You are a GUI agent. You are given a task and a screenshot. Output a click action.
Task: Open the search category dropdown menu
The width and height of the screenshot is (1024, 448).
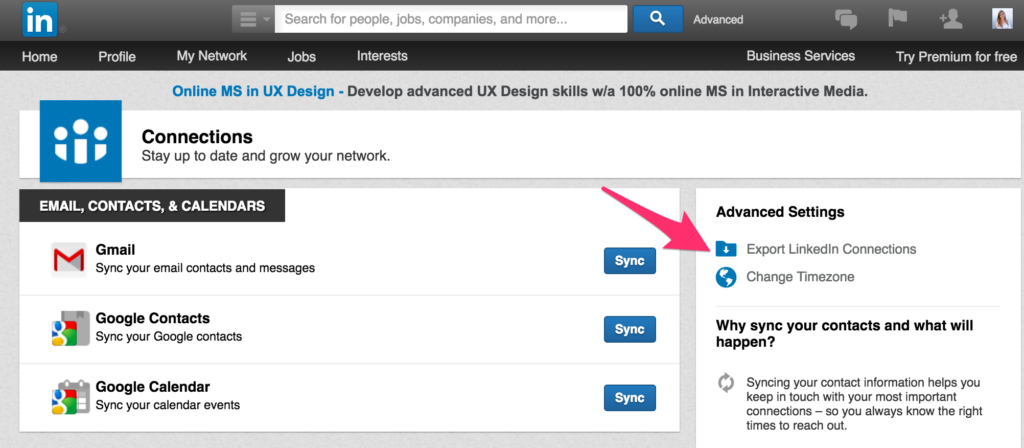pos(253,19)
